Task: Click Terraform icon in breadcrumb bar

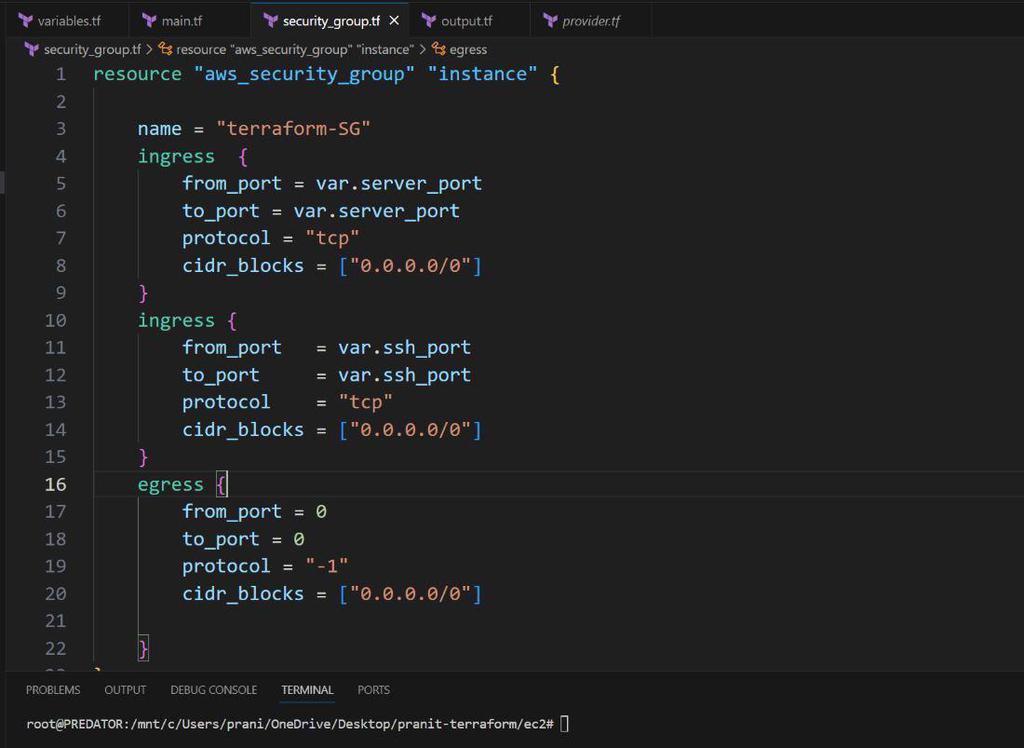Action: [x=31, y=49]
